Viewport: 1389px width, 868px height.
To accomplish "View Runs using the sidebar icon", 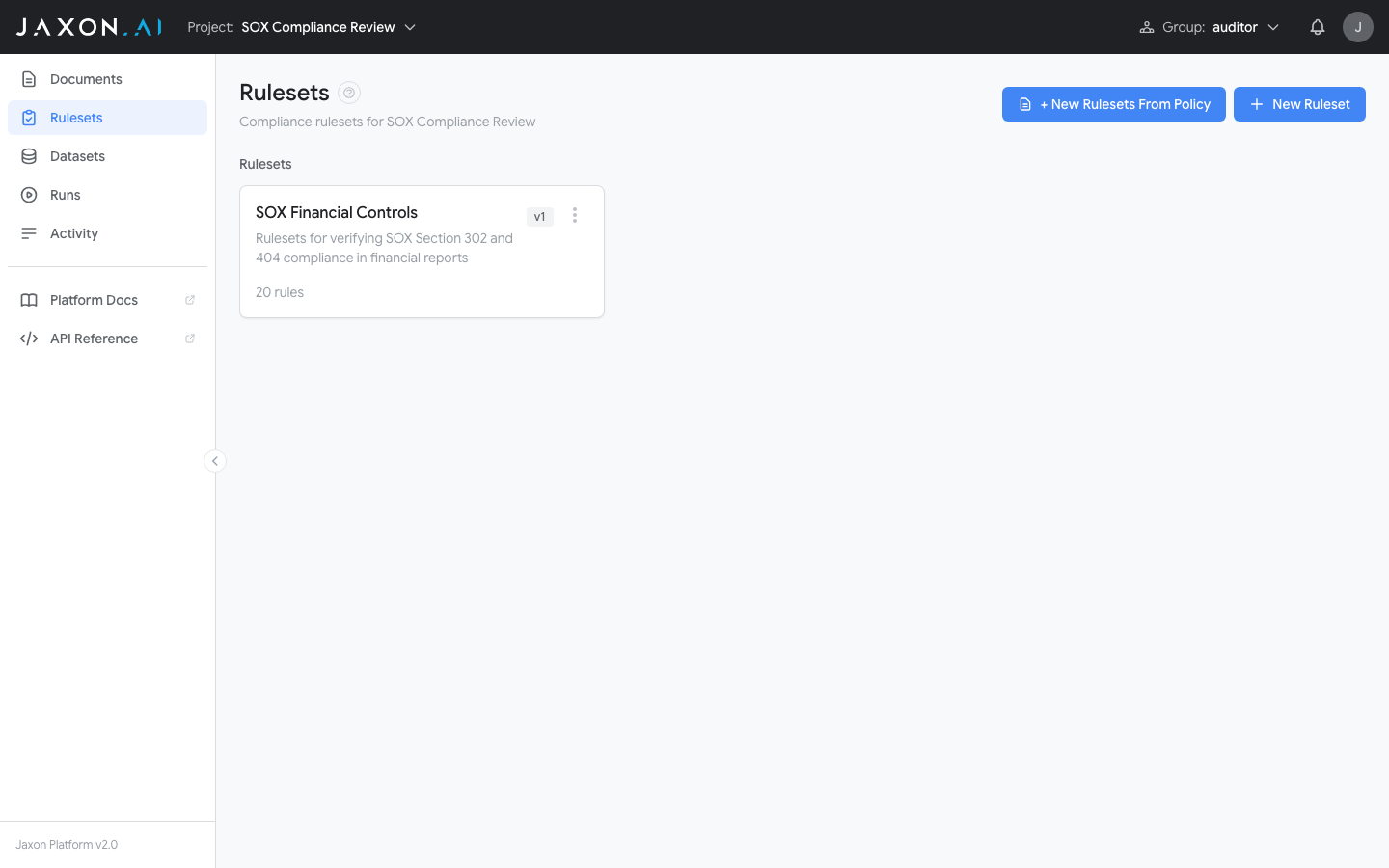I will 30,194.
